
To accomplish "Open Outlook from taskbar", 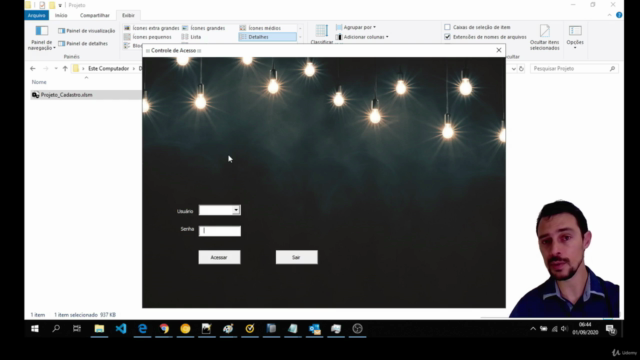I will [315, 329].
